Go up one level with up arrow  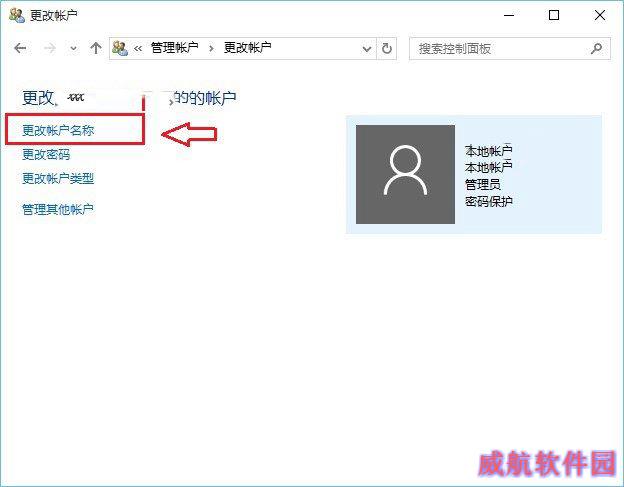point(96,49)
